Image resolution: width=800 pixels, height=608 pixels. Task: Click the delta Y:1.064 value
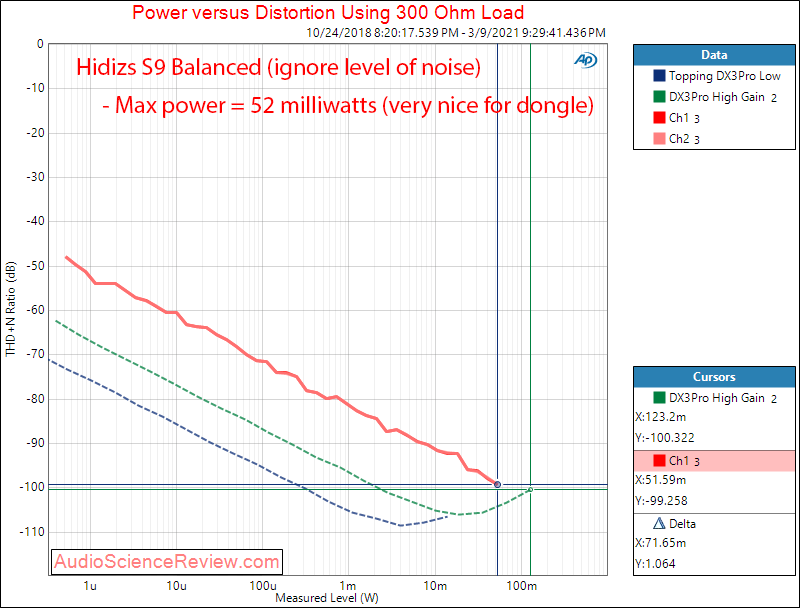pos(656,564)
